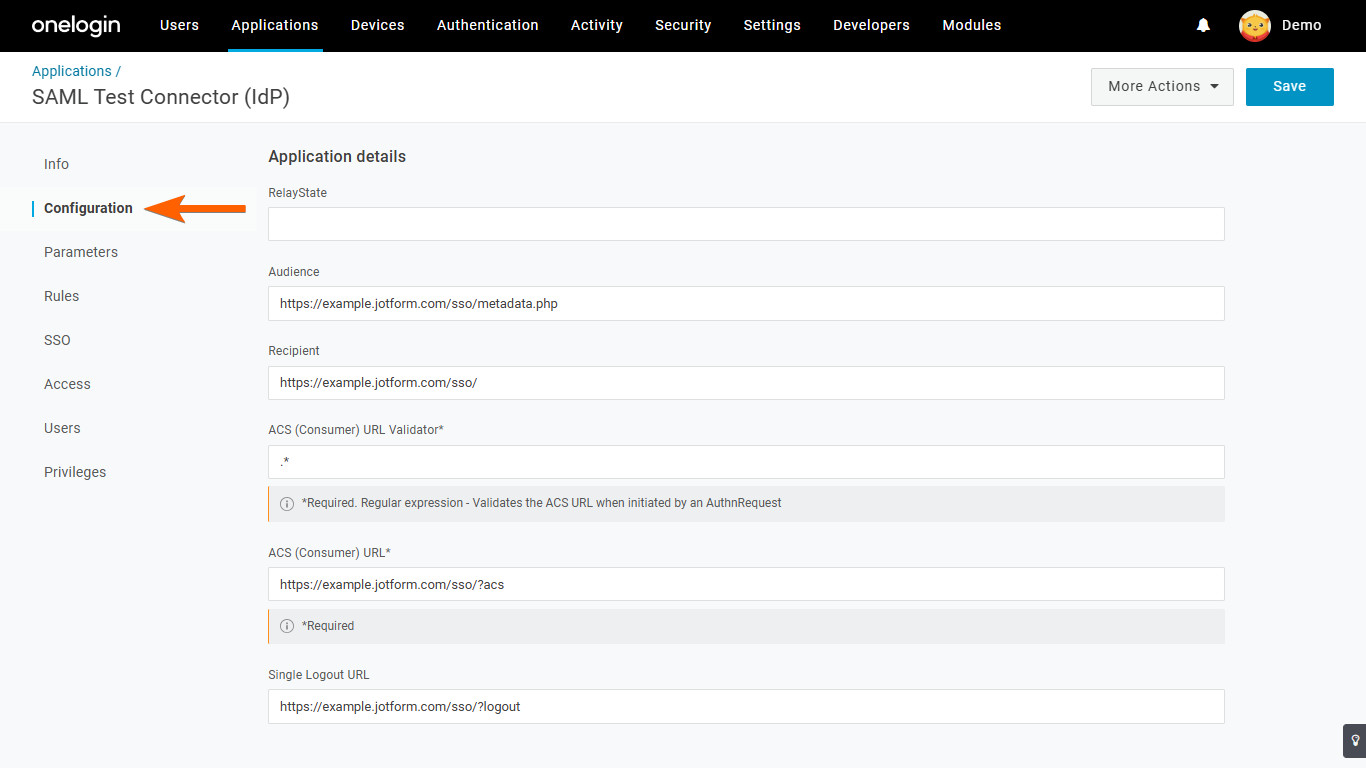Click the Demo user avatar

click(x=1254, y=26)
